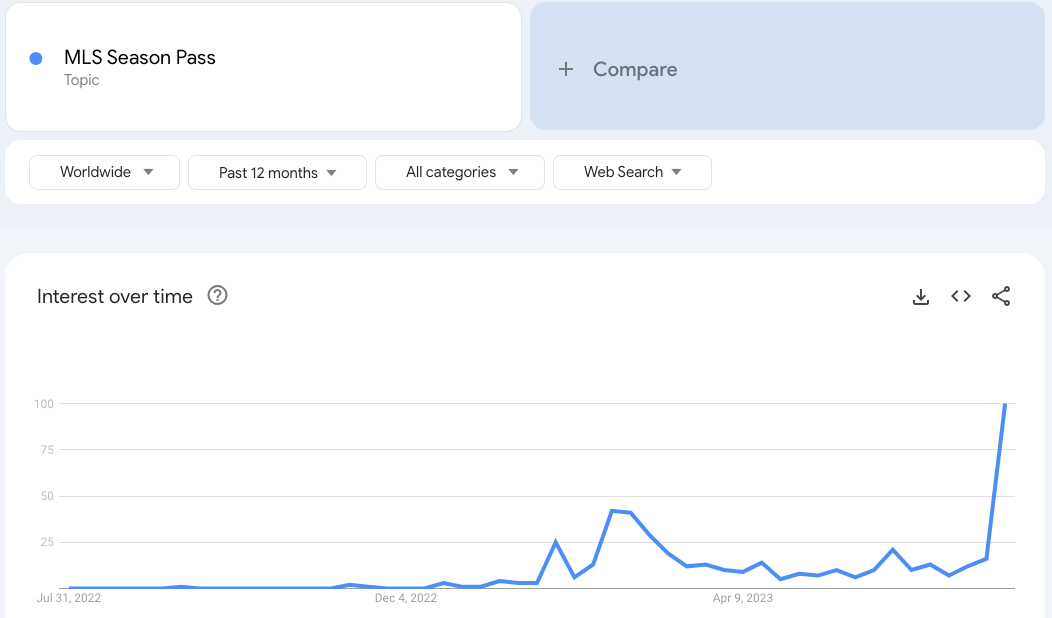Click the Apr 9, 2023 axis label

743,598
